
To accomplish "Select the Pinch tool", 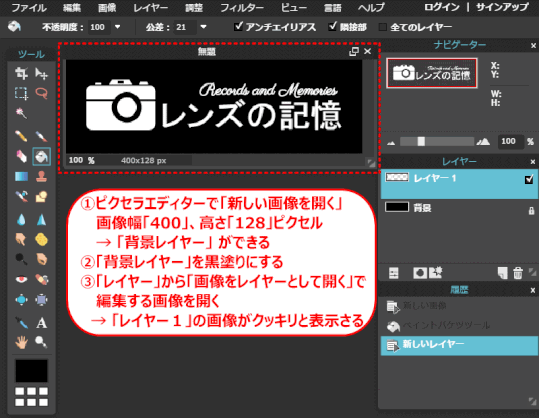I will (x=42, y=300).
